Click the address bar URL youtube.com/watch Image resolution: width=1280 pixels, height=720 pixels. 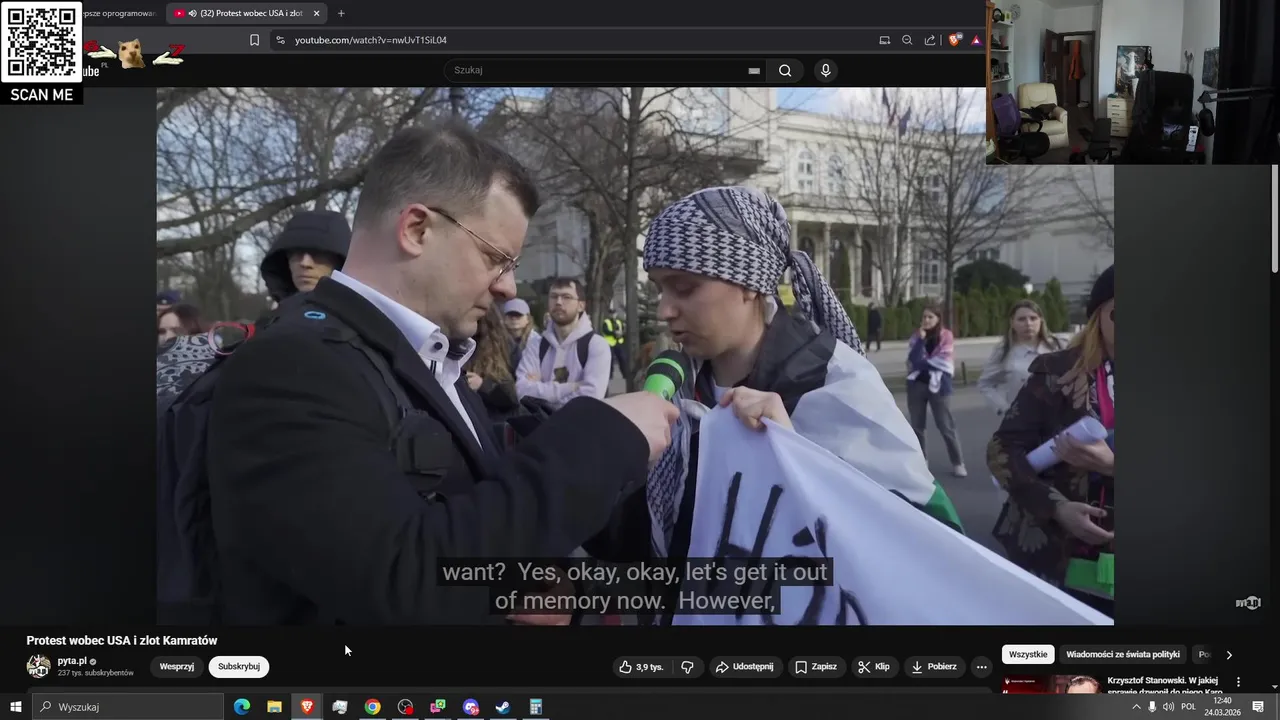click(x=370, y=40)
